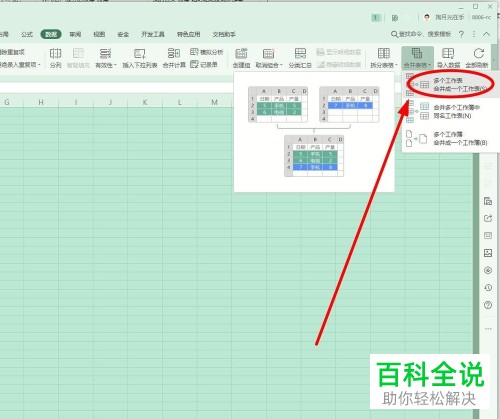Open the three-dot more options menu
This screenshot has width=500, height=419.
474,34
